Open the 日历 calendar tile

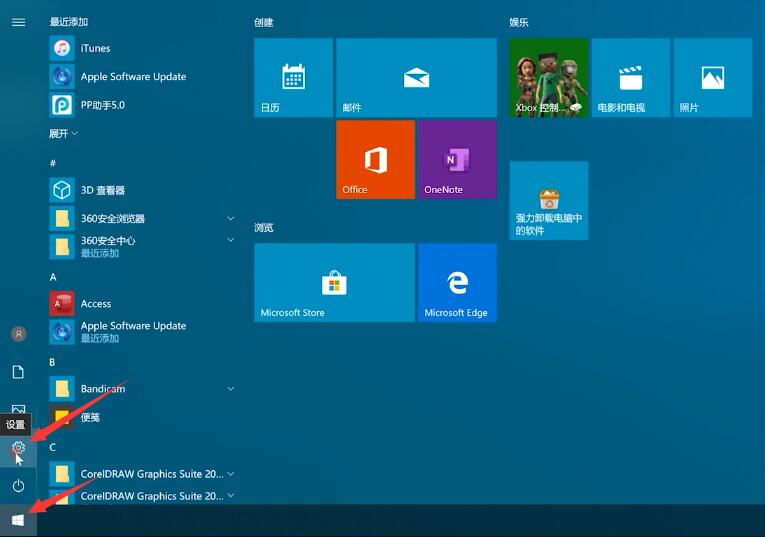coord(294,78)
